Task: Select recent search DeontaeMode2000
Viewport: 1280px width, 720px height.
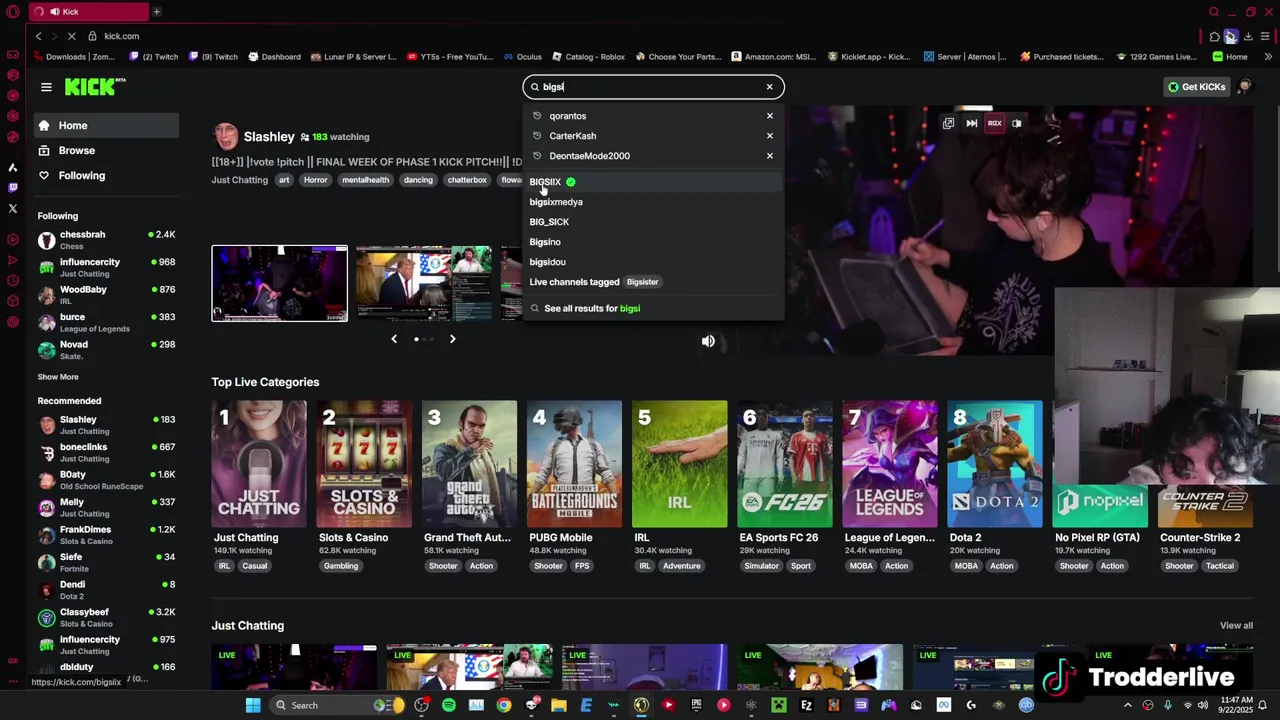Action: pyautogui.click(x=589, y=156)
